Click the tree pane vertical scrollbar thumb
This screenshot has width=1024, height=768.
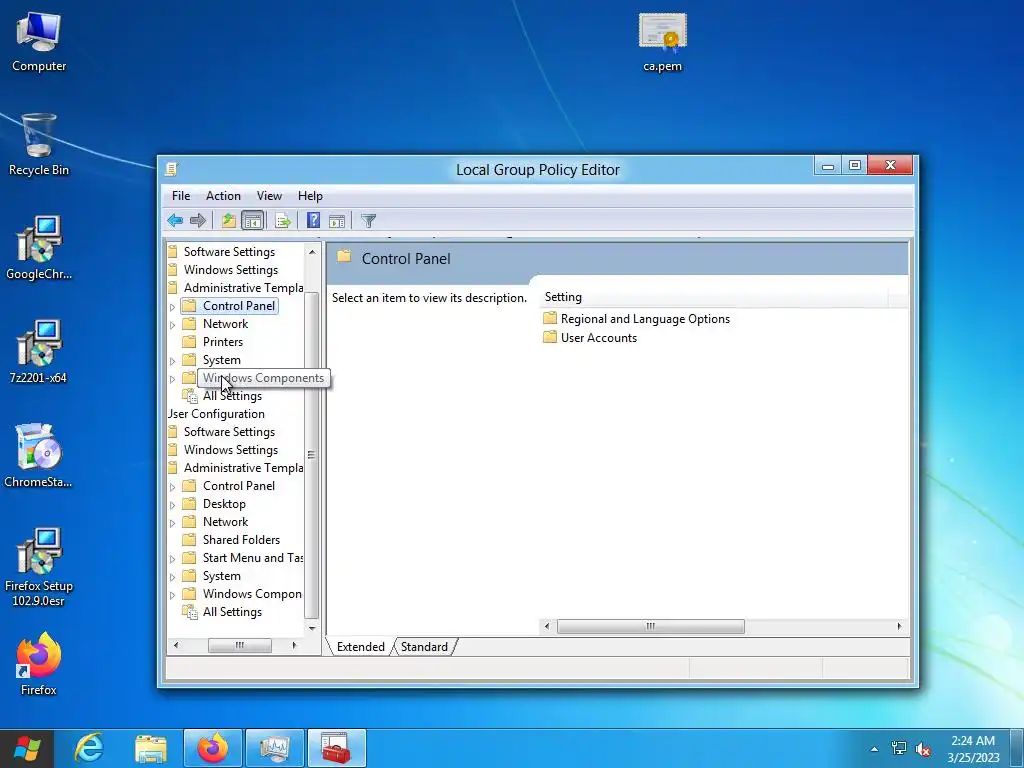click(312, 455)
